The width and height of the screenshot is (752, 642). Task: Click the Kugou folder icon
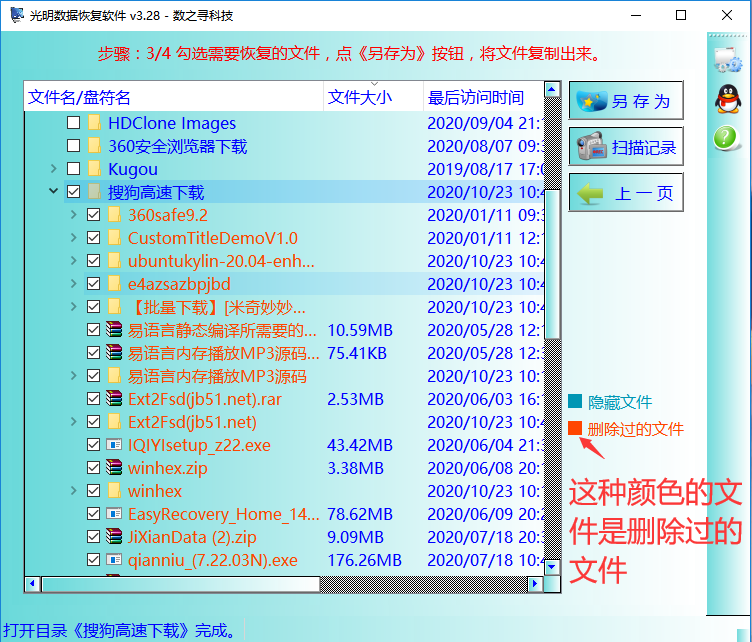[x=94, y=169]
